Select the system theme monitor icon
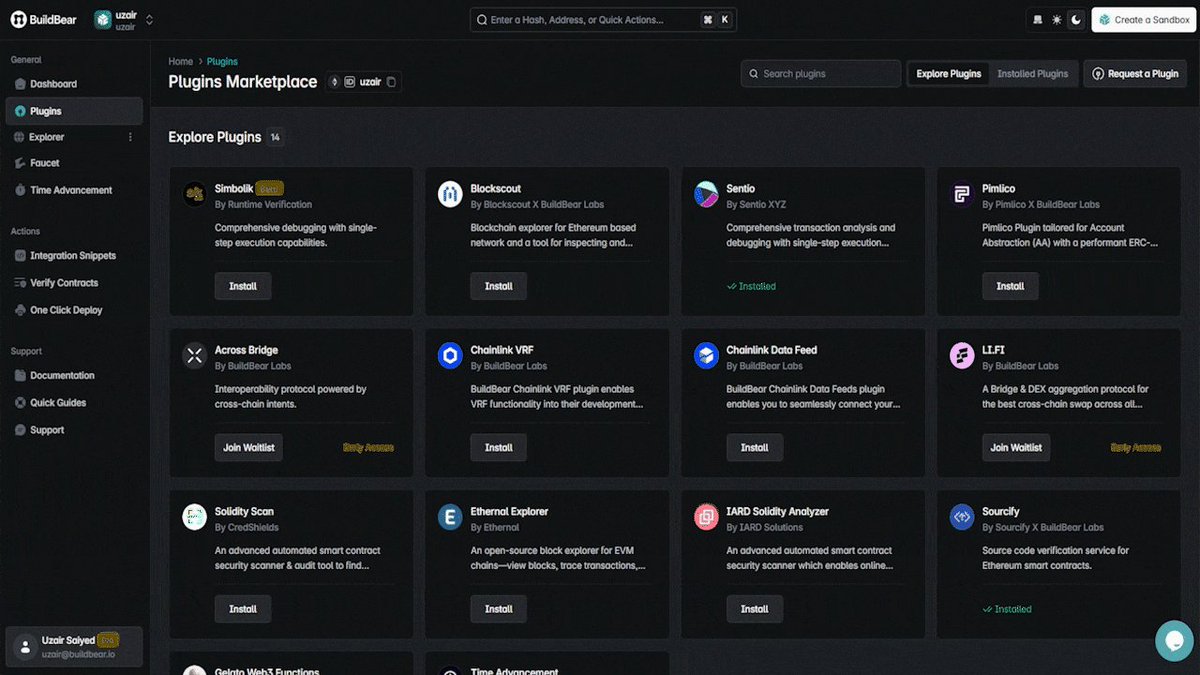This screenshot has width=1200, height=675. pyautogui.click(x=1038, y=20)
